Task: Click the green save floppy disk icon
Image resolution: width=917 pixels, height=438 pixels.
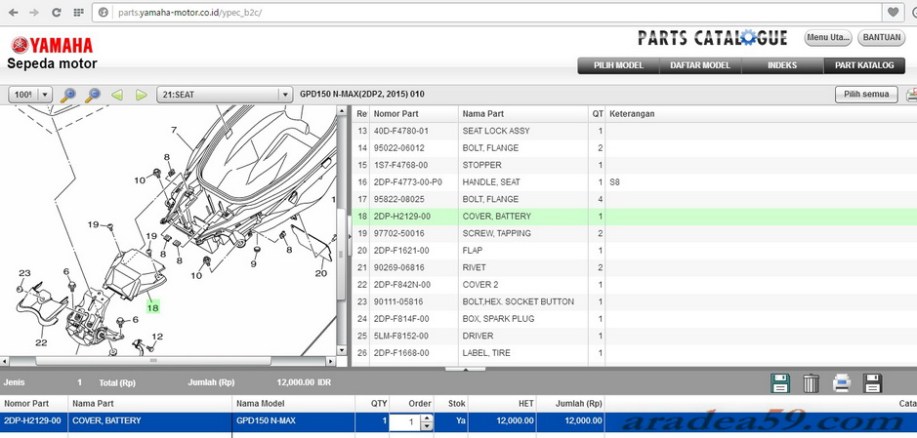Action: point(780,383)
